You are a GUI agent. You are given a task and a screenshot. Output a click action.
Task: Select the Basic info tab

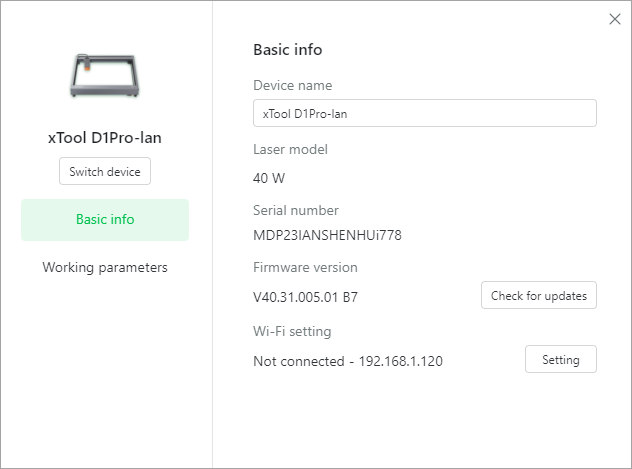[x=105, y=220]
